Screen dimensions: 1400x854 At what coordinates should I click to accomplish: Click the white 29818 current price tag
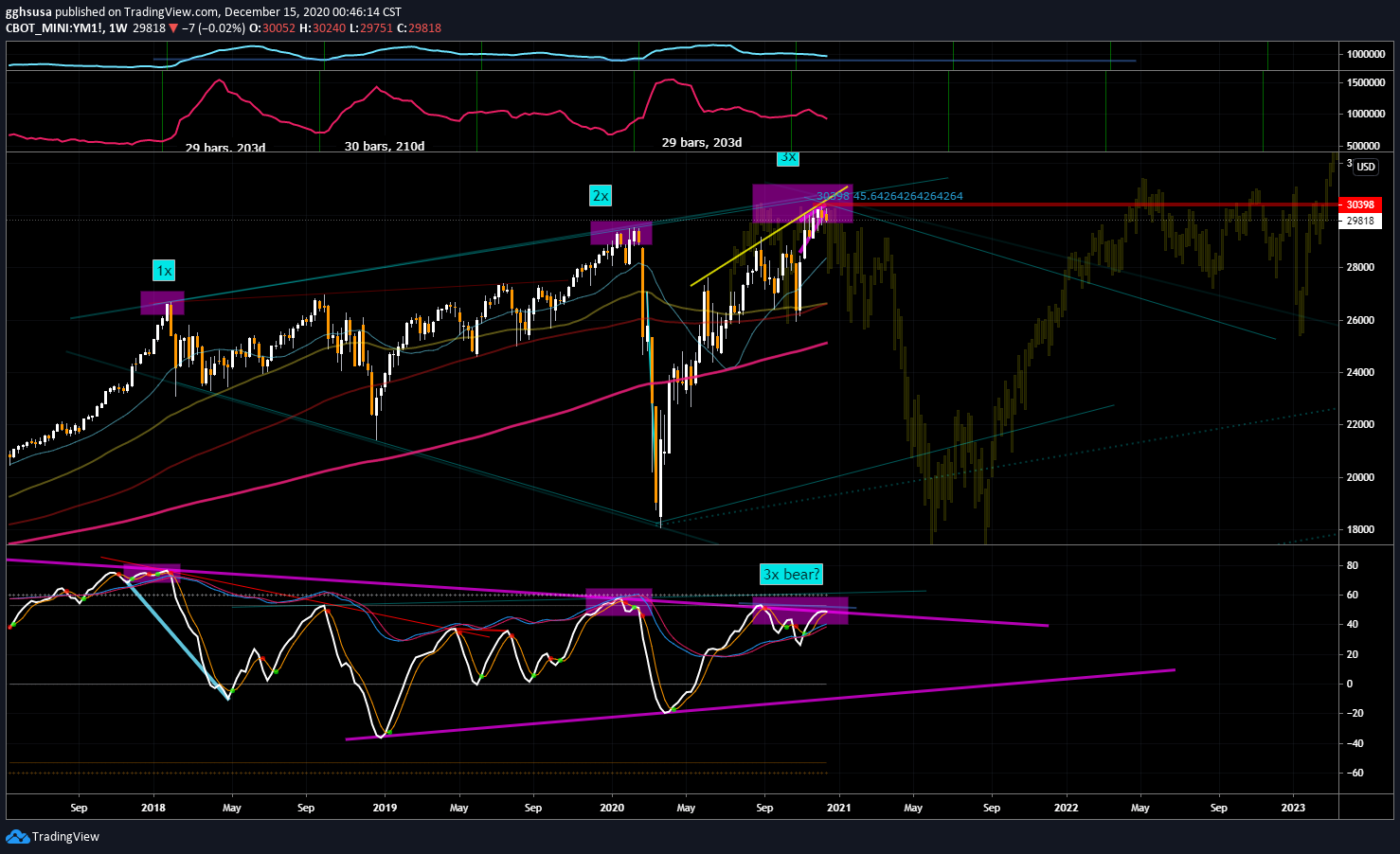(1360, 221)
